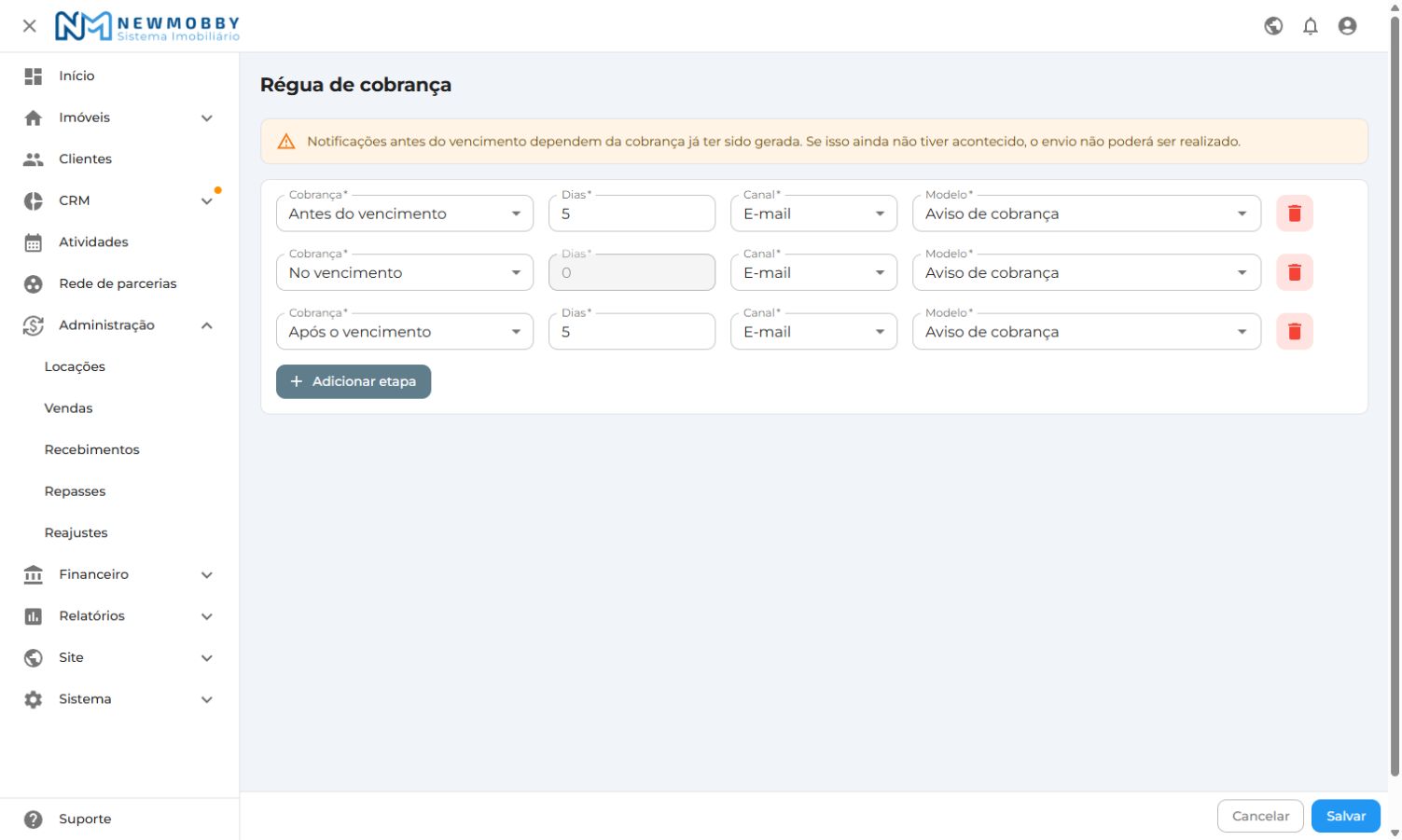This screenshot has height=840, width=1402.
Task: Delete the Após o vencimento step
Action: tap(1295, 331)
